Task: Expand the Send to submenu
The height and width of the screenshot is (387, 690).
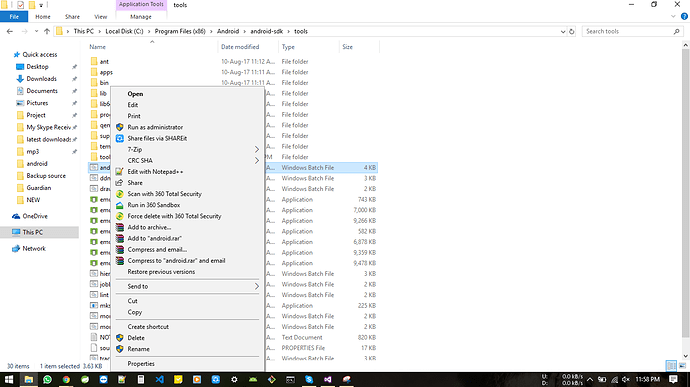Action: [187, 286]
